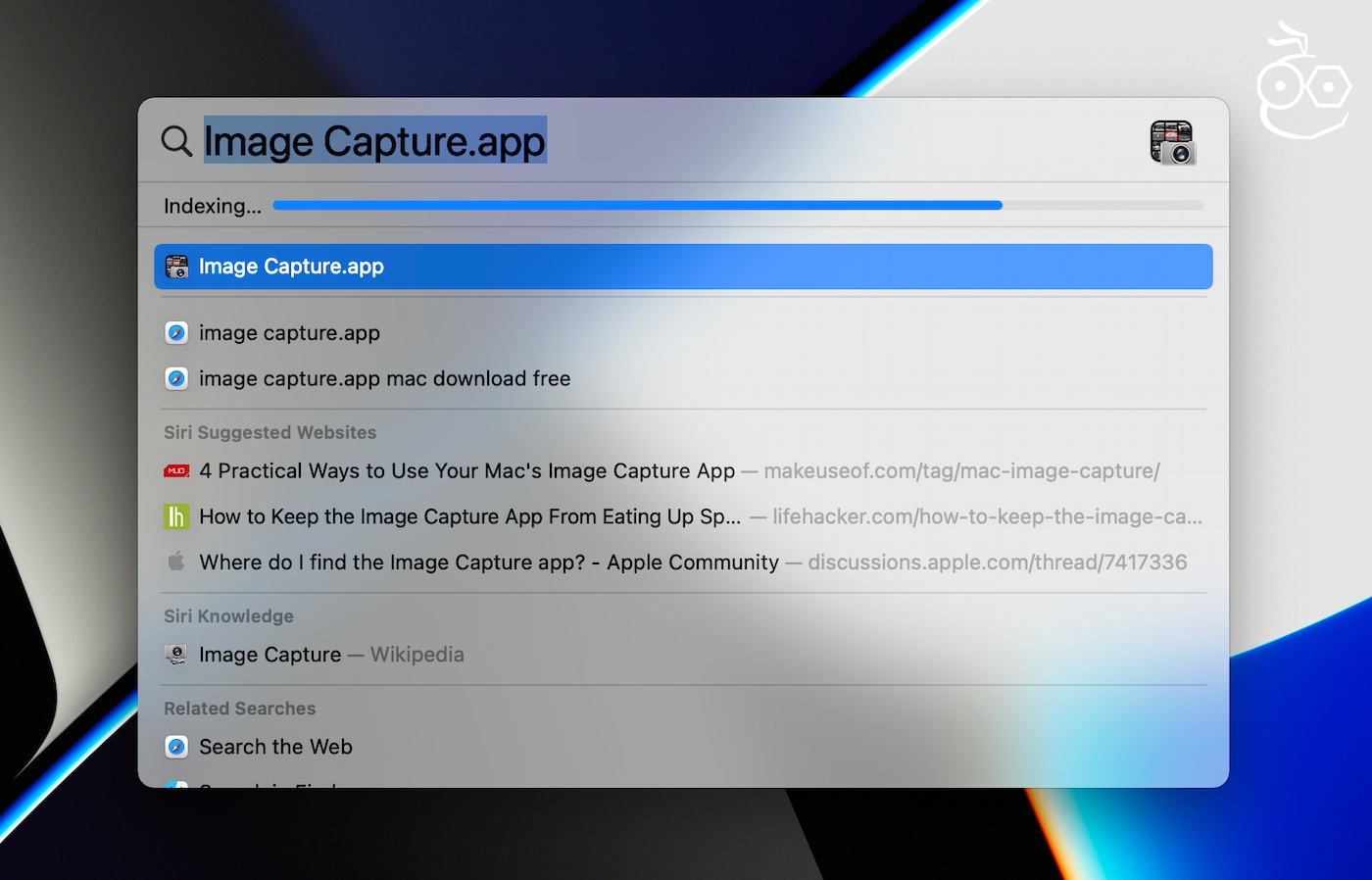The height and width of the screenshot is (880, 1372).
Task: Click the Lifehacker green site icon
Action: pyautogui.click(x=176, y=516)
